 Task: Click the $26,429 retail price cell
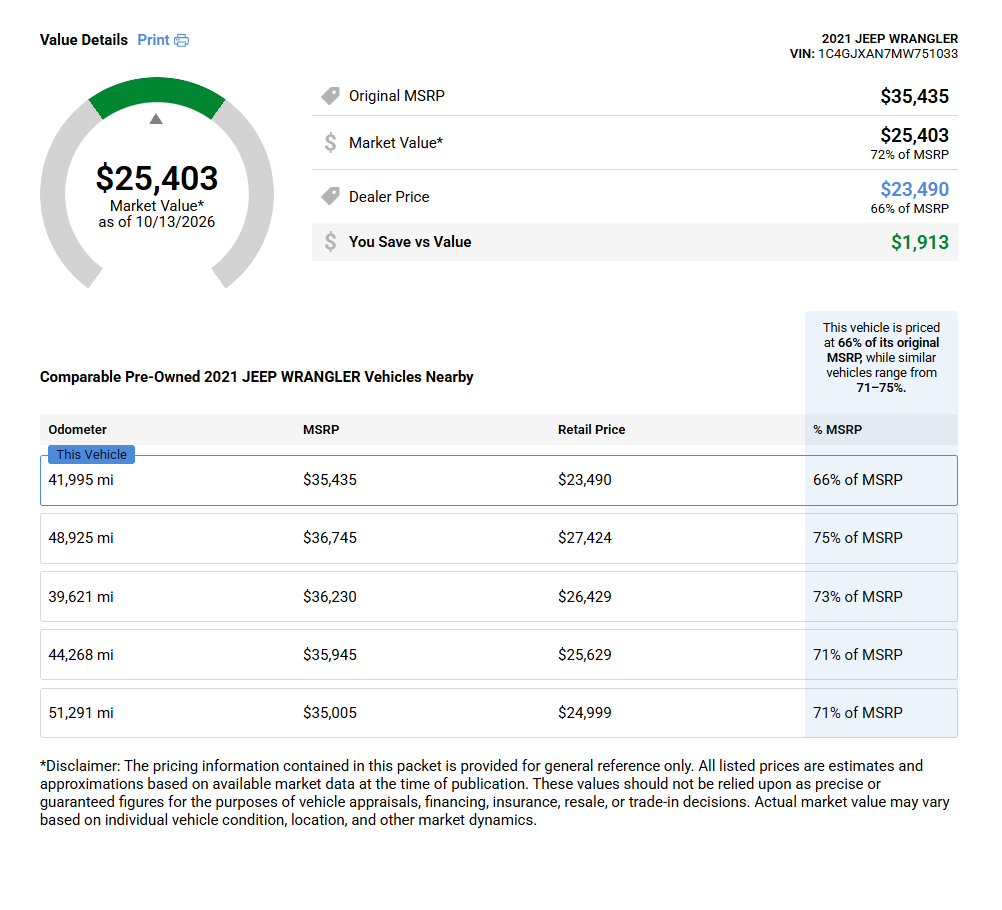coord(585,597)
